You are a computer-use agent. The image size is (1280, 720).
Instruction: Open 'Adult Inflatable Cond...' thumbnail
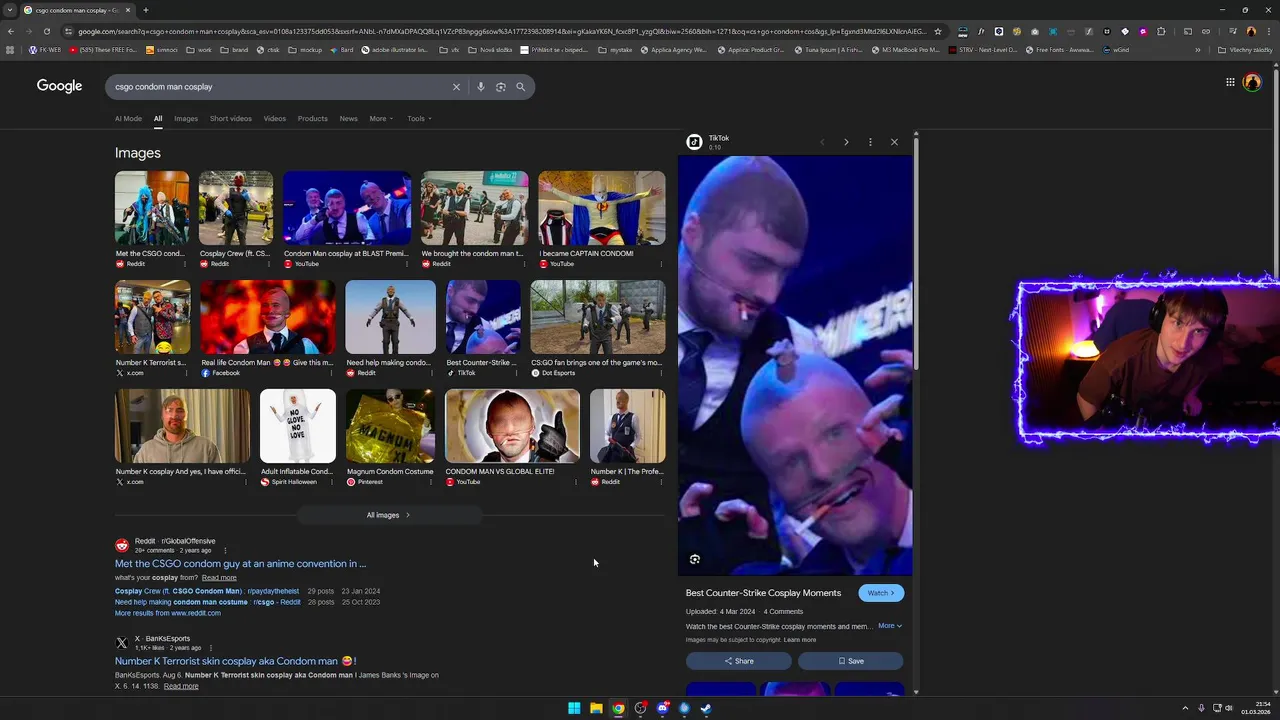(298, 426)
